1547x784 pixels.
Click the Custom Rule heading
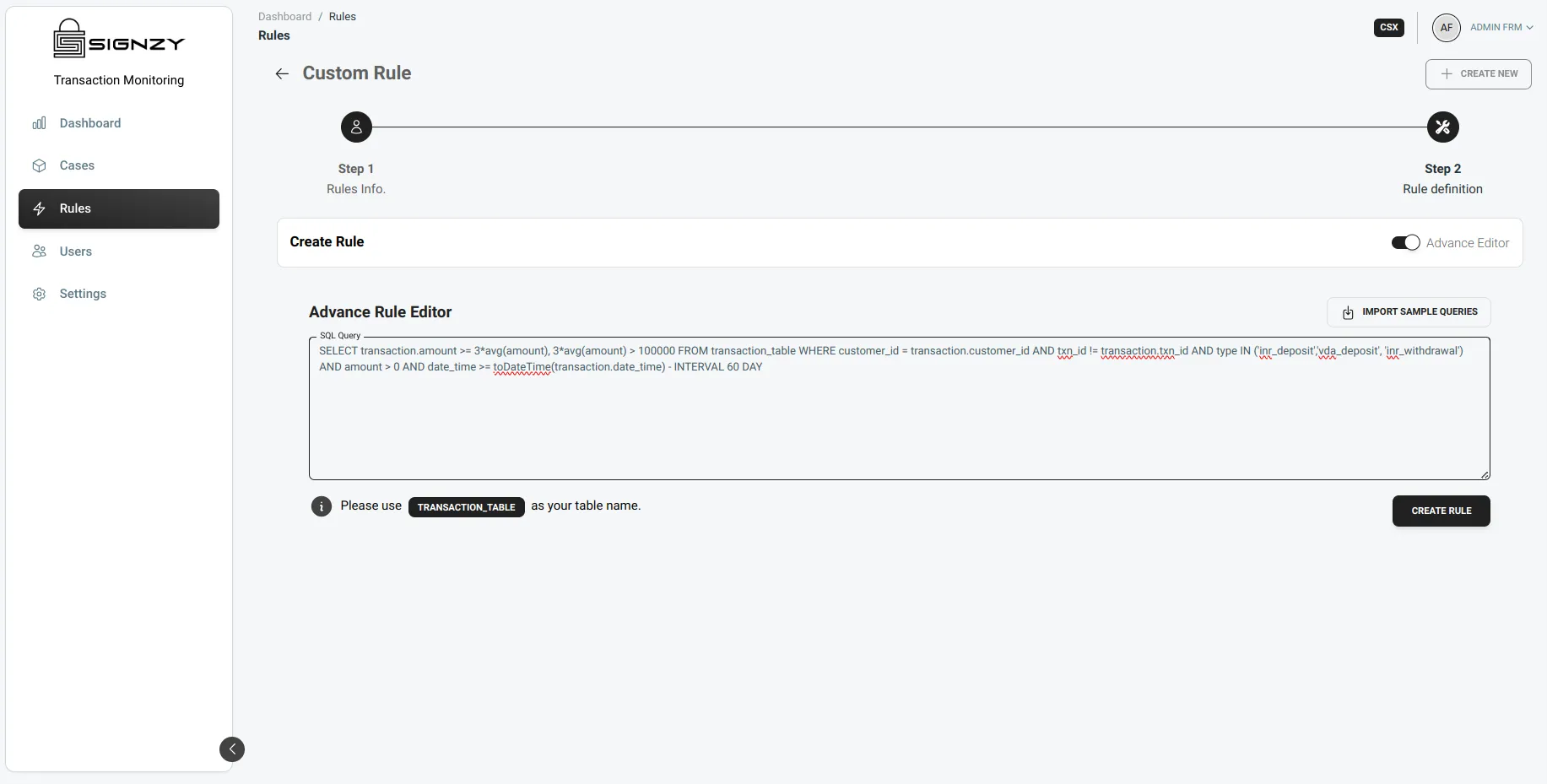(357, 73)
